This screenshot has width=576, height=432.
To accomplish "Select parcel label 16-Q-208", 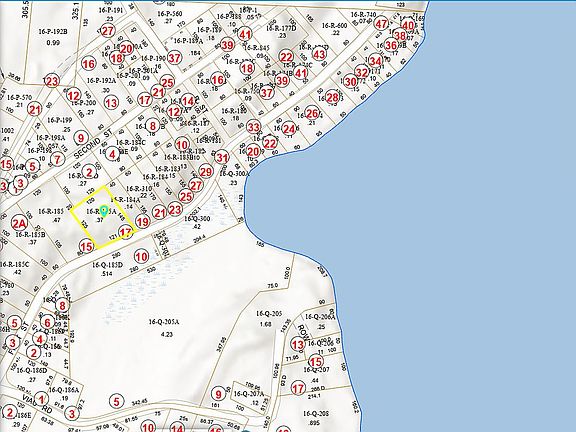I will 316,414.
